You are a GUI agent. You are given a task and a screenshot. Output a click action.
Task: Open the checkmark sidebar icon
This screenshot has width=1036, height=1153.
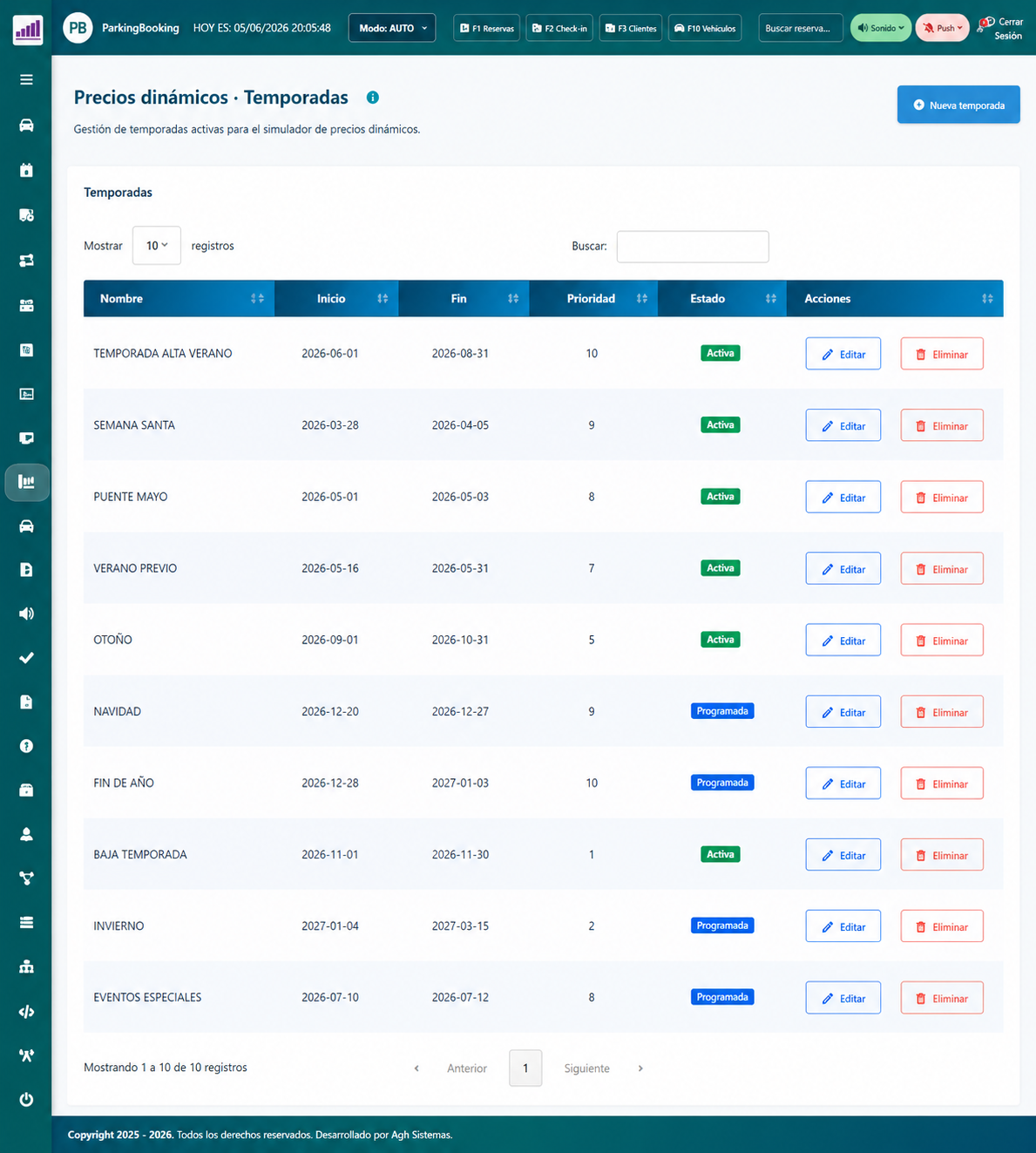click(x=26, y=658)
